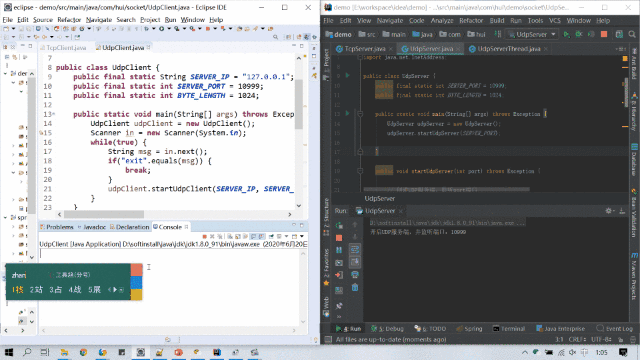Collapse main method fold marker at line 13

[x=360, y=114]
